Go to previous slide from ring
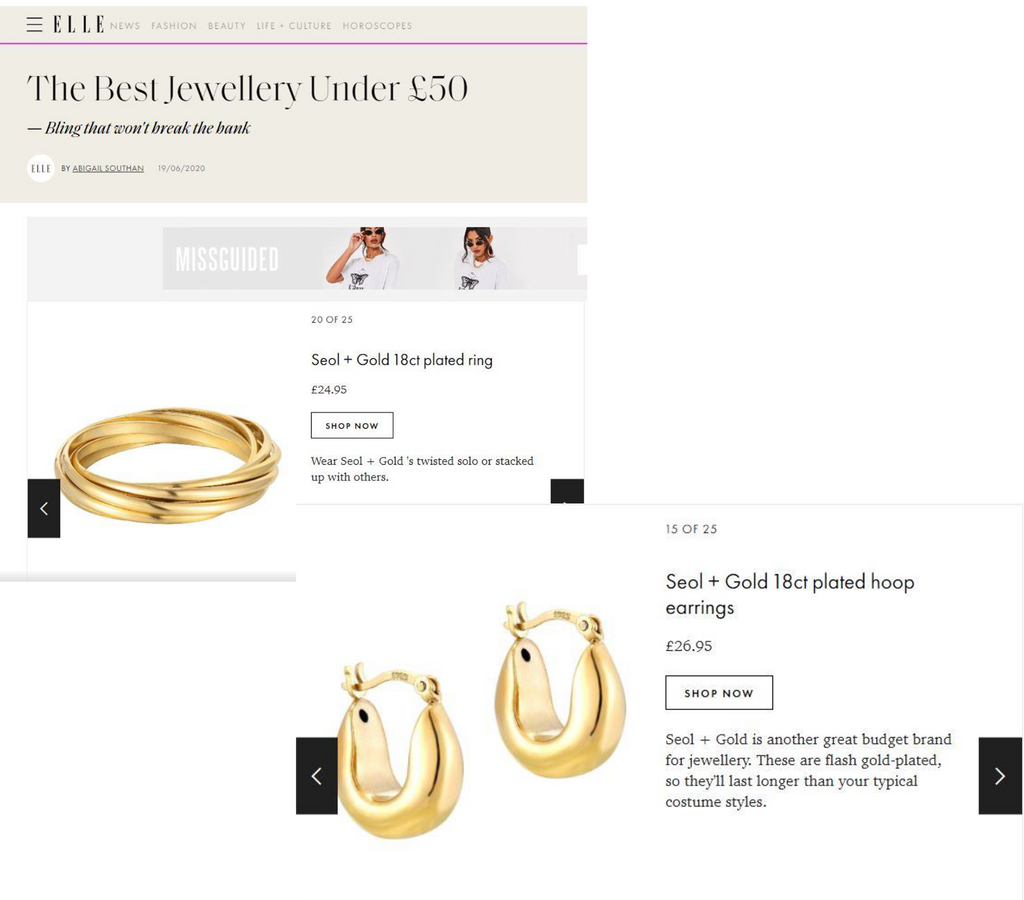The height and width of the screenshot is (900, 1024). [x=44, y=508]
